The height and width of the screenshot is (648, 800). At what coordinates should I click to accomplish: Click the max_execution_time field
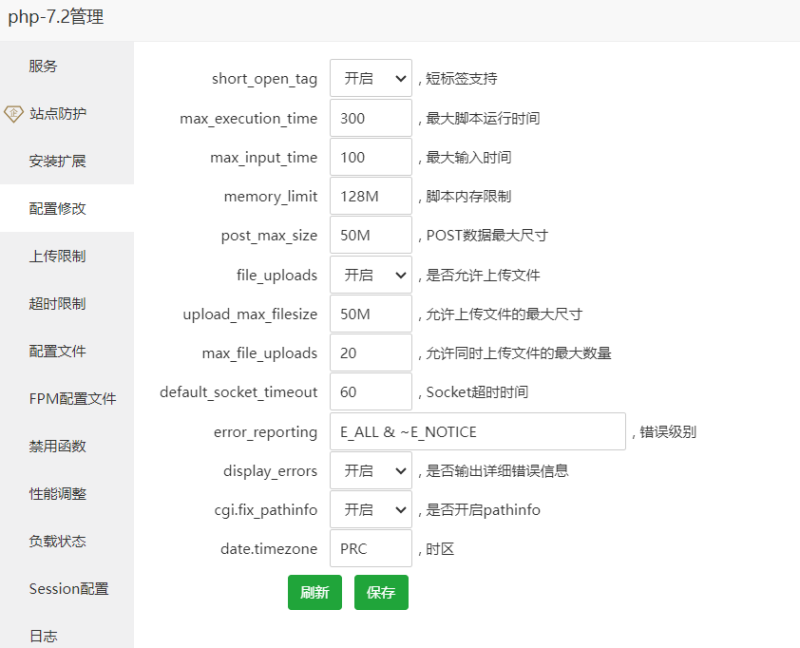tap(371, 118)
